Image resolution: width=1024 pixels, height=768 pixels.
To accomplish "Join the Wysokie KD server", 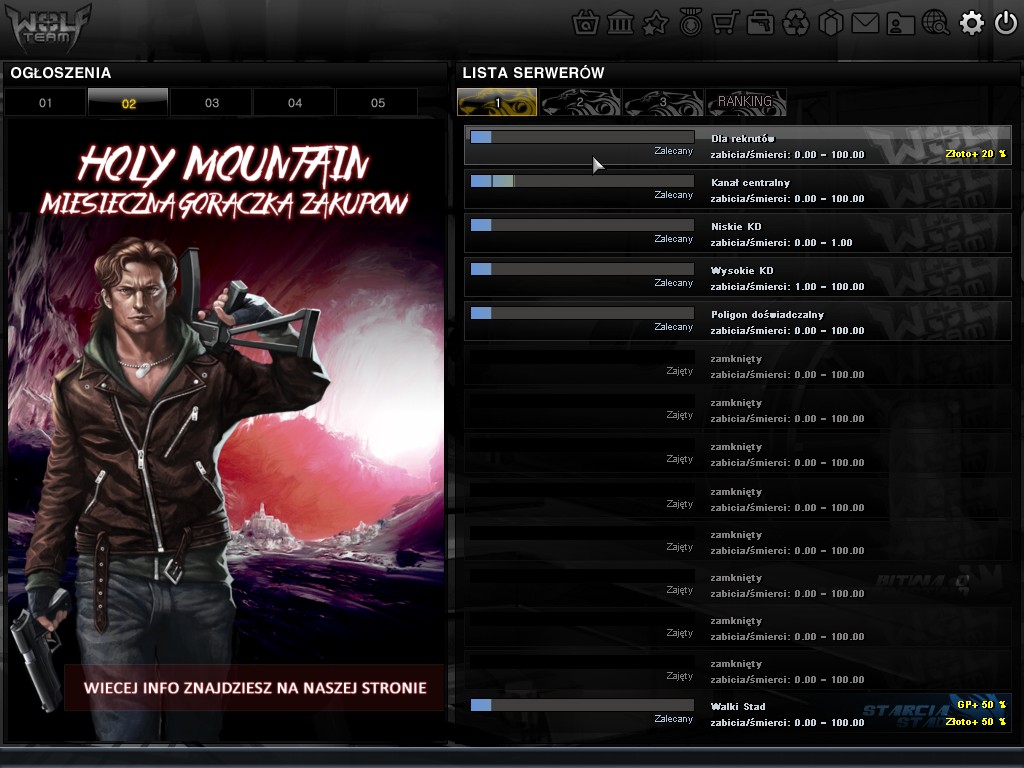I will tap(738, 277).
